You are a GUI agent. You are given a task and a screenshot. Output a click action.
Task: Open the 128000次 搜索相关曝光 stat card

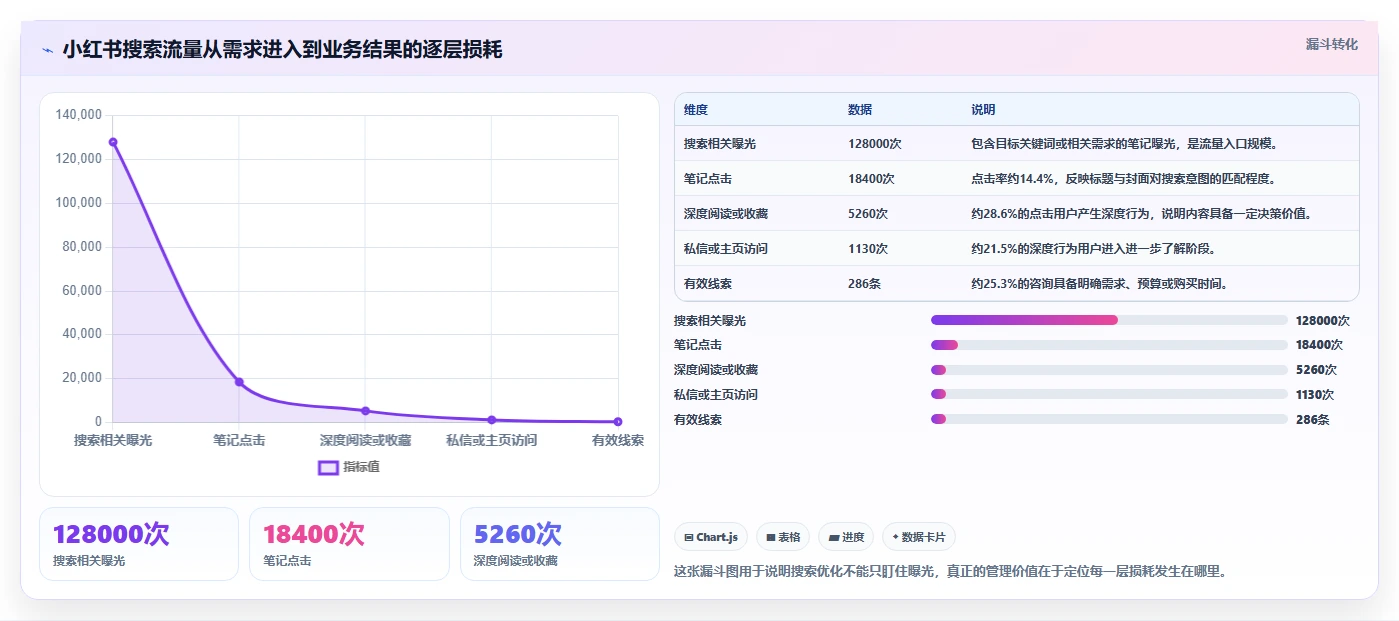[x=139, y=544]
